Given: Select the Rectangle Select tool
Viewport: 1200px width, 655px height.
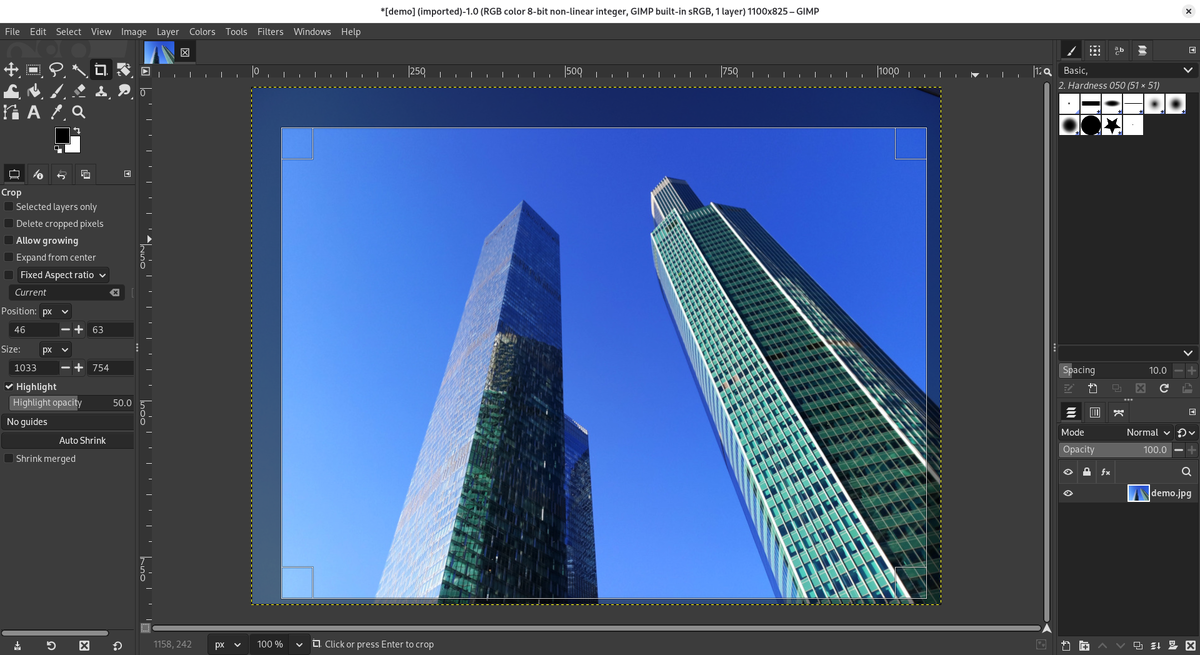Looking at the screenshot, I should coord(34,70).
